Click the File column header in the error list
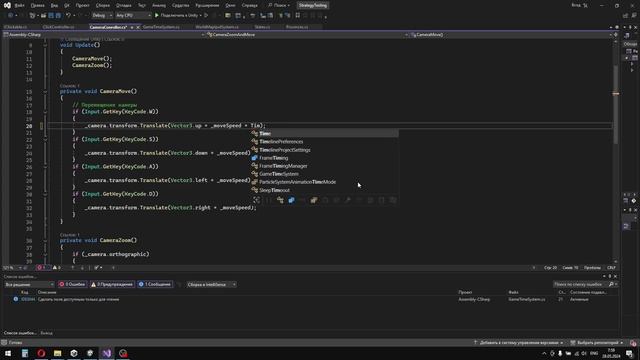Screen dimensions: 640x360 tap(513, 292)
